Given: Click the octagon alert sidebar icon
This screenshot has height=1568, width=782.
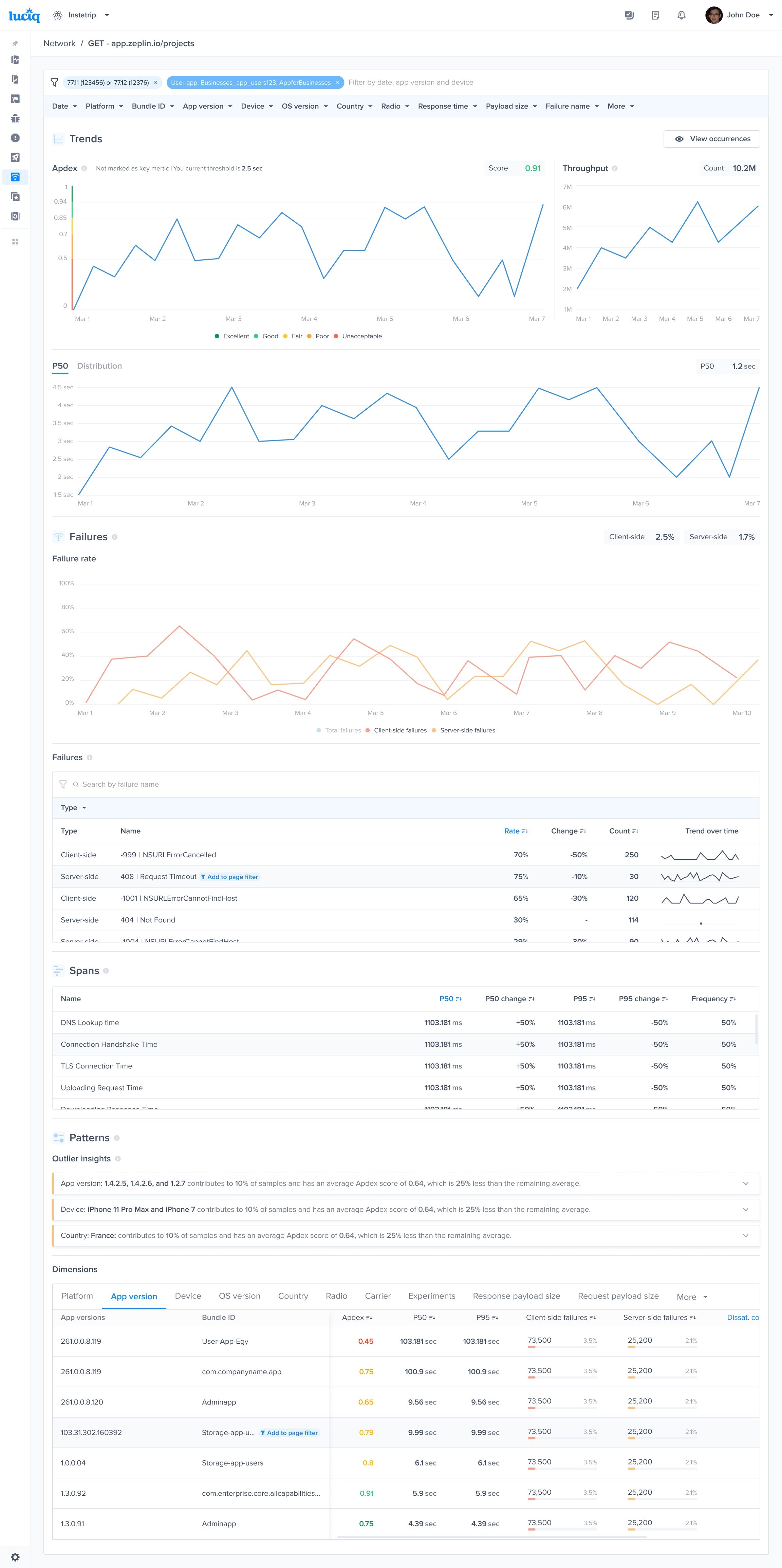Looking at the screenshot, I should pos(15,138).
